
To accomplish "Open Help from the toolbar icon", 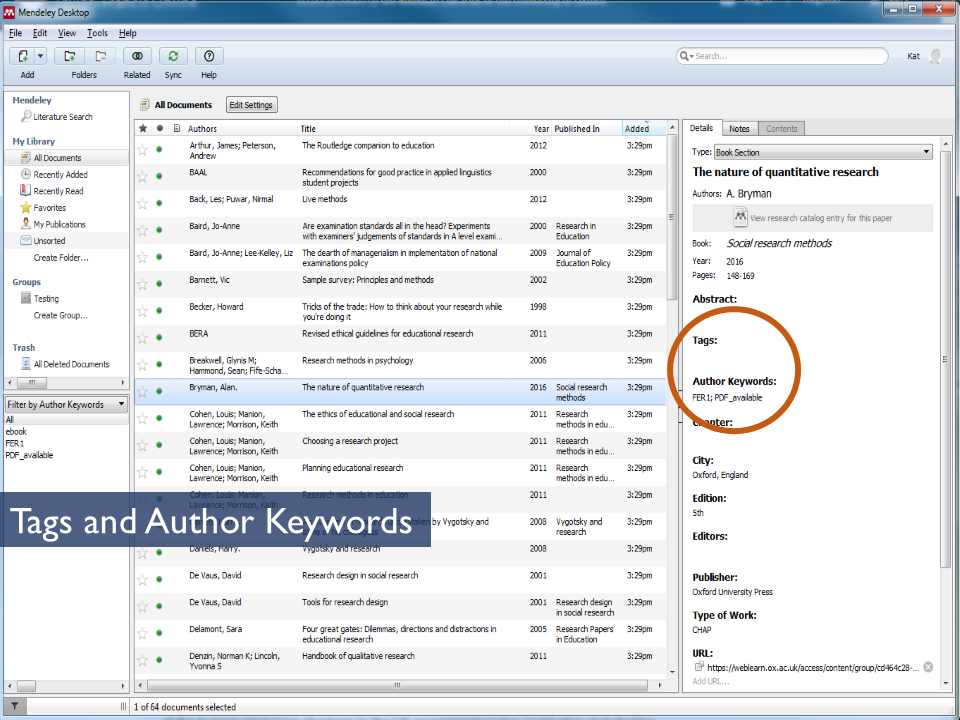I will click(209, 57).
